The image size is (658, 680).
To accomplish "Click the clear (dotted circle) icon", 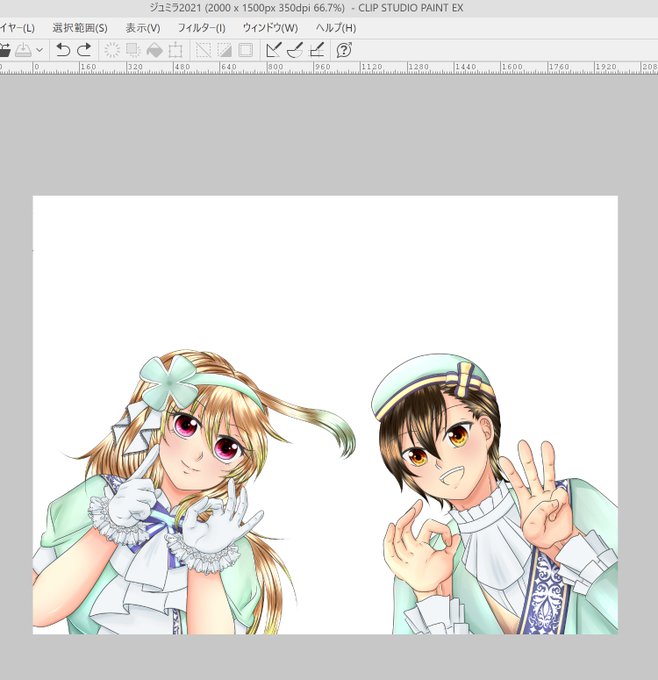I will 112,50.
